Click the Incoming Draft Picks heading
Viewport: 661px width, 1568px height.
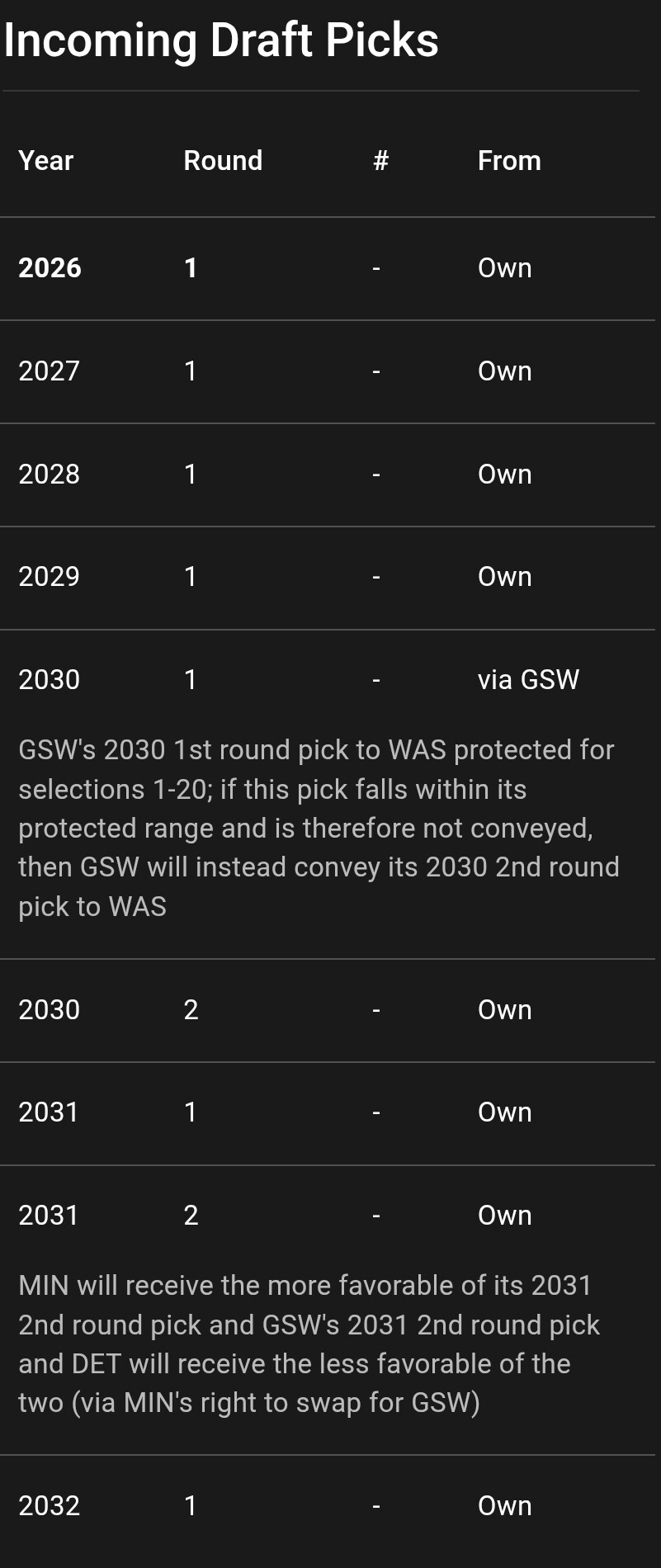point(221,40)
